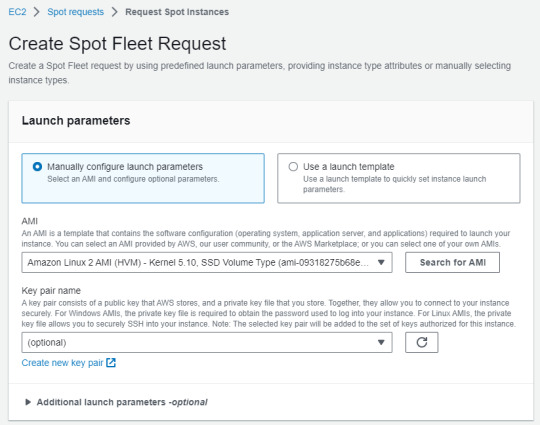Screen dimensions: 540x425
Task: Click the Search for AMI button
Action: [x=453, y=262]
